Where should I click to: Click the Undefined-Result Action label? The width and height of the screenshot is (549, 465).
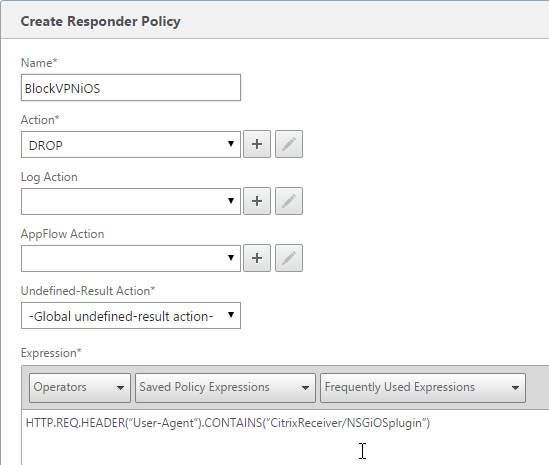(x=88, y=291)
